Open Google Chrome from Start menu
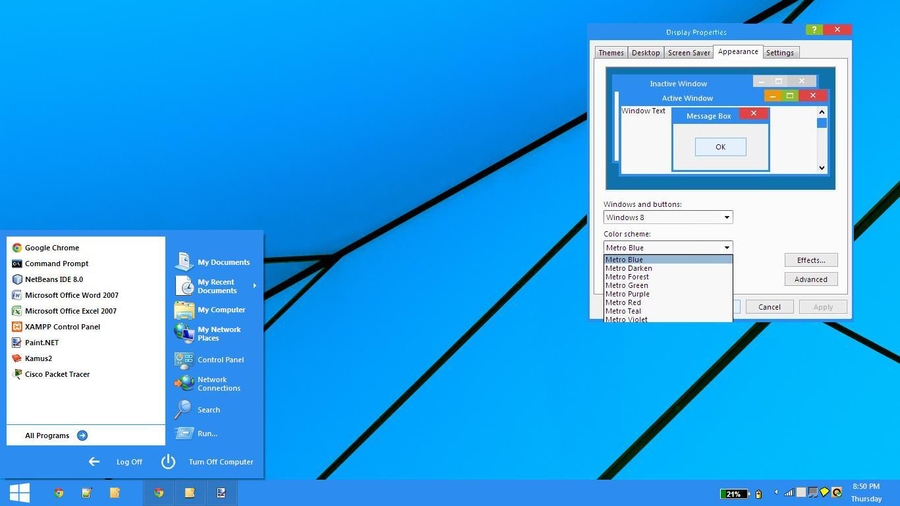 click(51, 248)
